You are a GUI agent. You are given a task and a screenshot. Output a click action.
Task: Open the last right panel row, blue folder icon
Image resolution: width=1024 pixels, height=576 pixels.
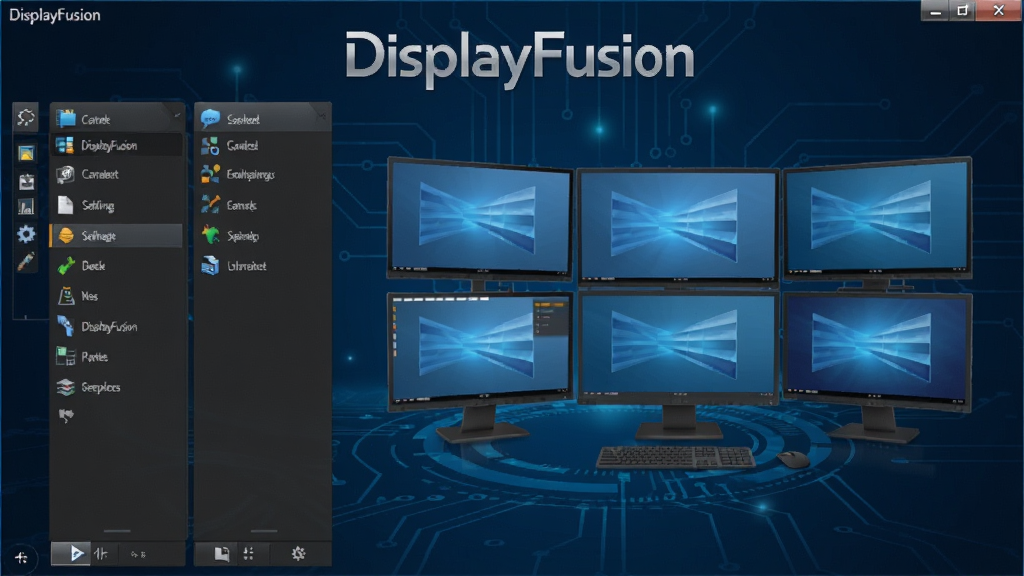pyautogui.click(x=263, y=266)
